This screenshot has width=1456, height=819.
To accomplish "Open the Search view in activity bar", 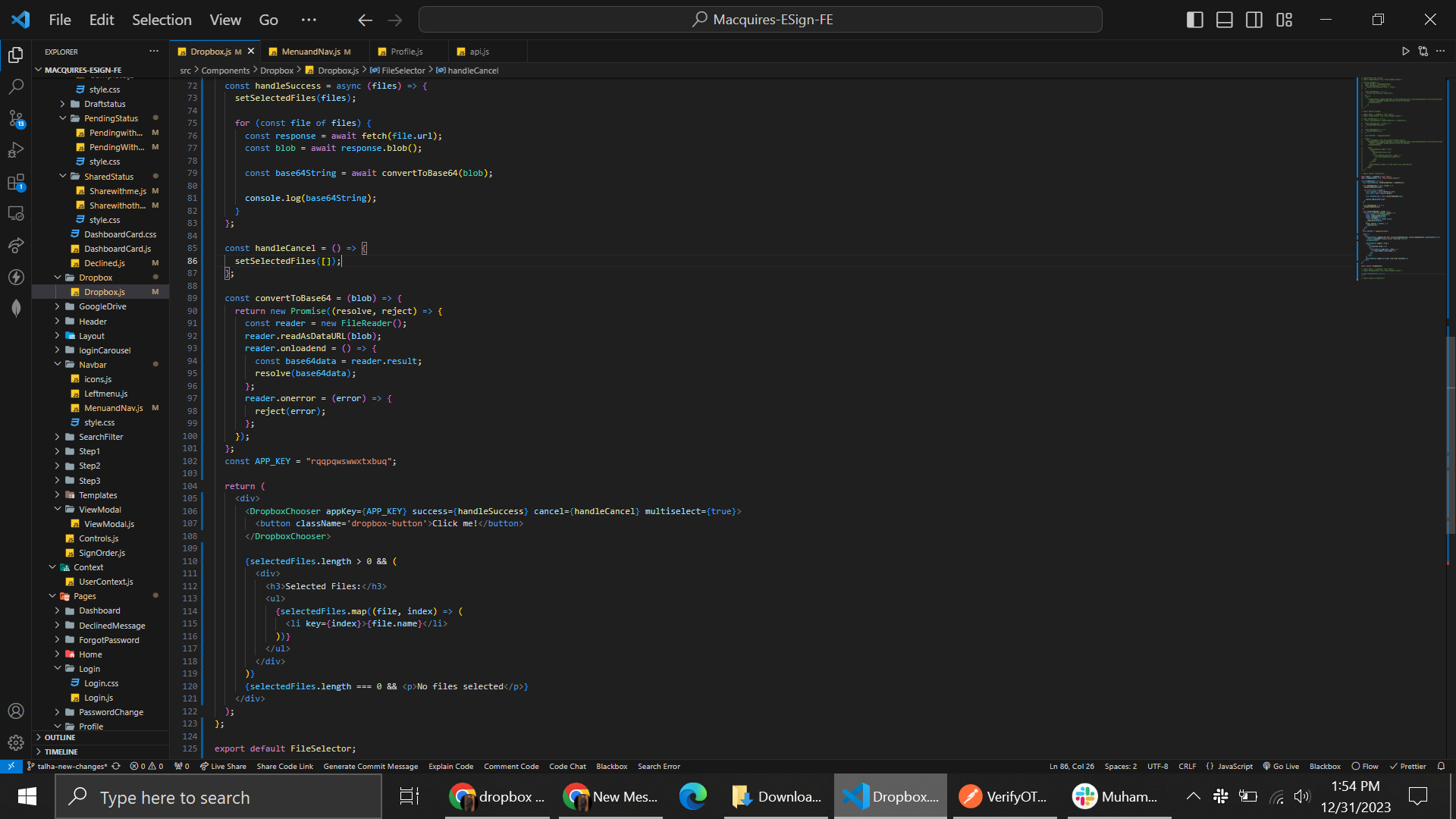I will click(16, 86).
